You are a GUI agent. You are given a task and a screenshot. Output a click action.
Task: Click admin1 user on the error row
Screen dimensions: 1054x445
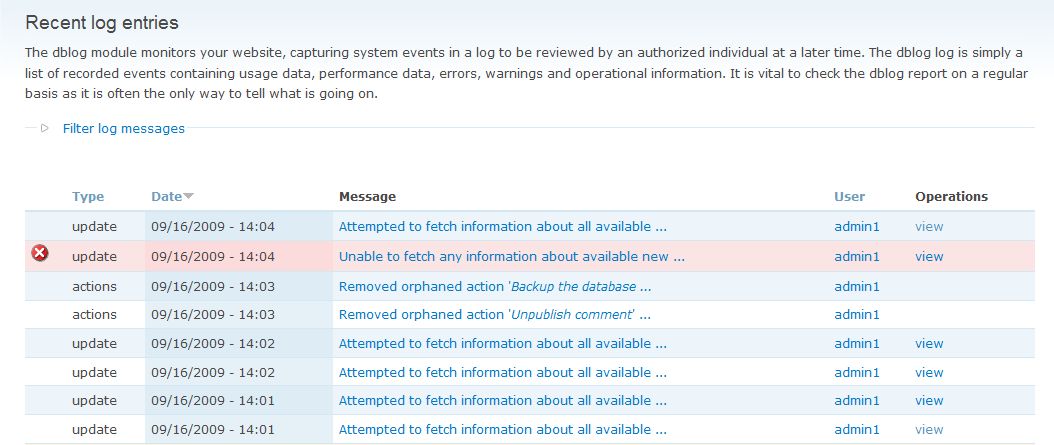(x=857, y=256)
